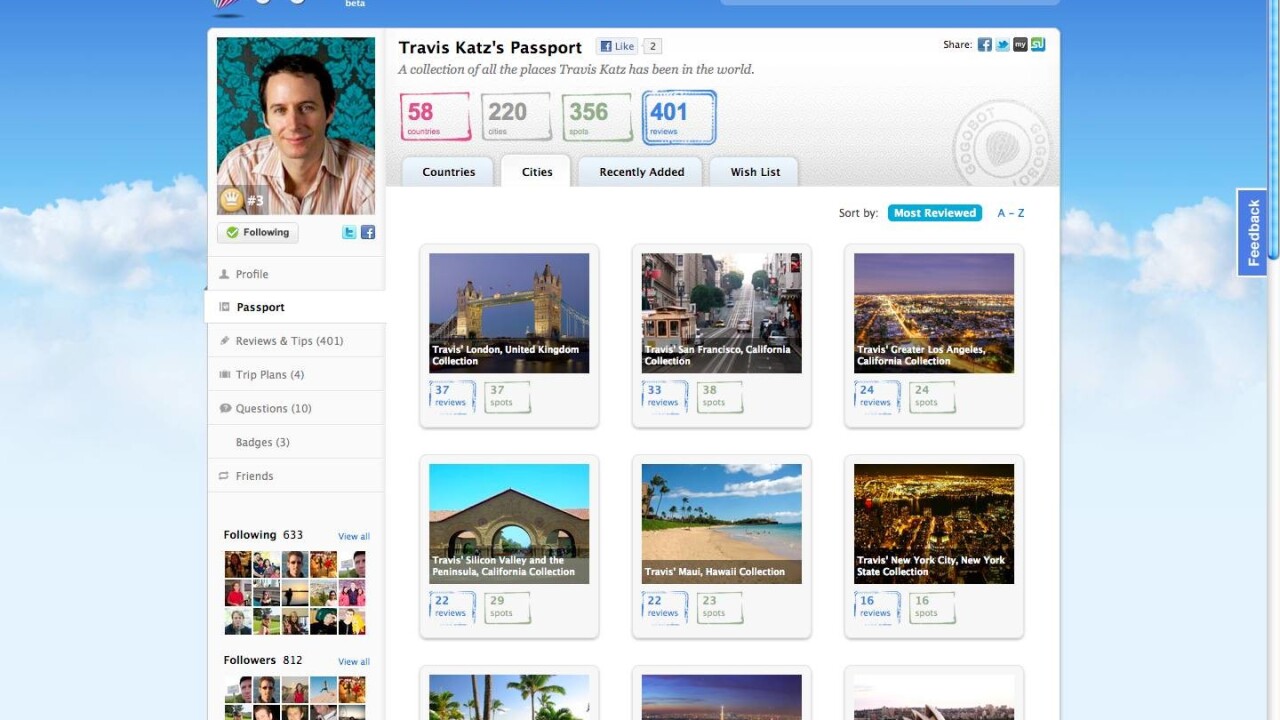1280x720 pixels.
Task: Click the gold crown rank badge
Action: 232,200
